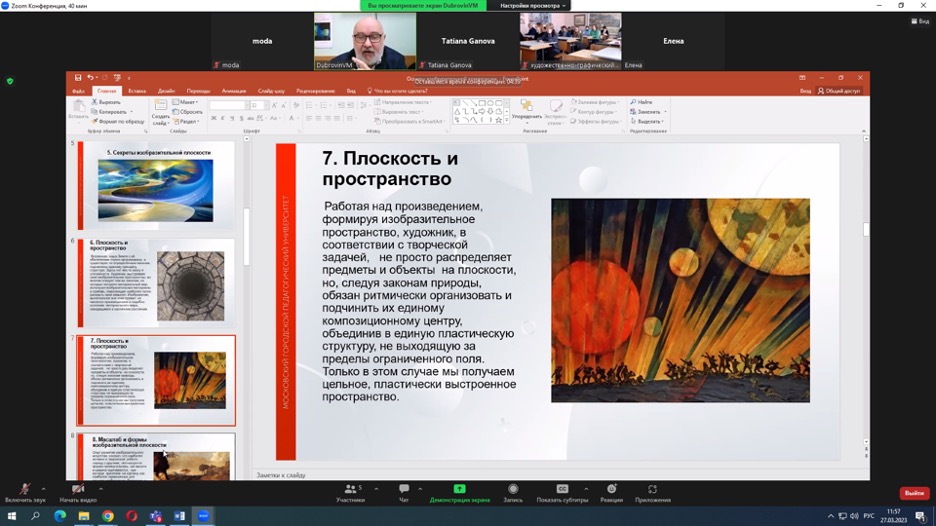Click Демонстрация экрана share screen icon

(460, 490)
